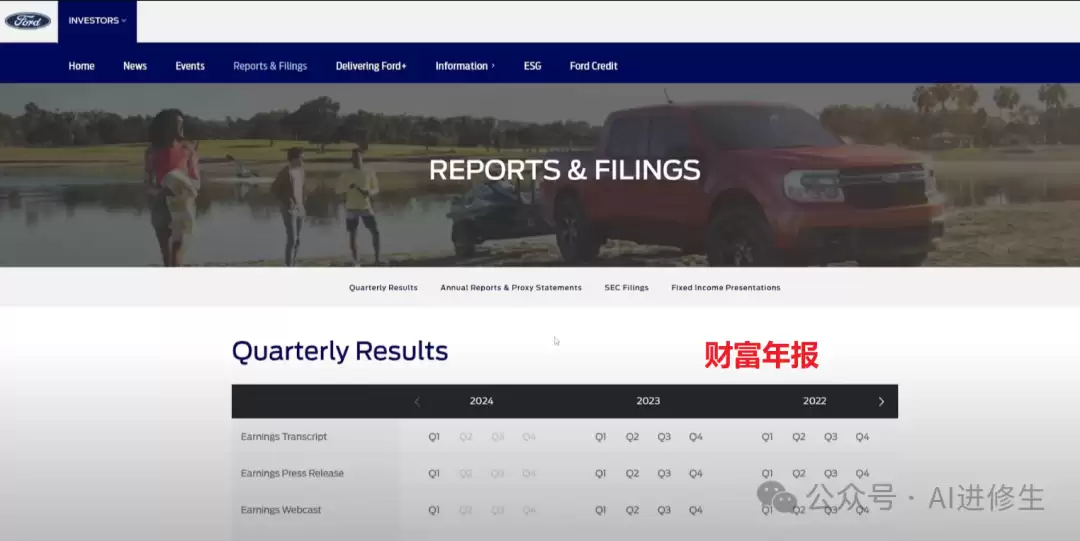Open the INVESTORS dropdown
Screen dimensions: 1080x541
pyautogui.click(x=97, y=21)
